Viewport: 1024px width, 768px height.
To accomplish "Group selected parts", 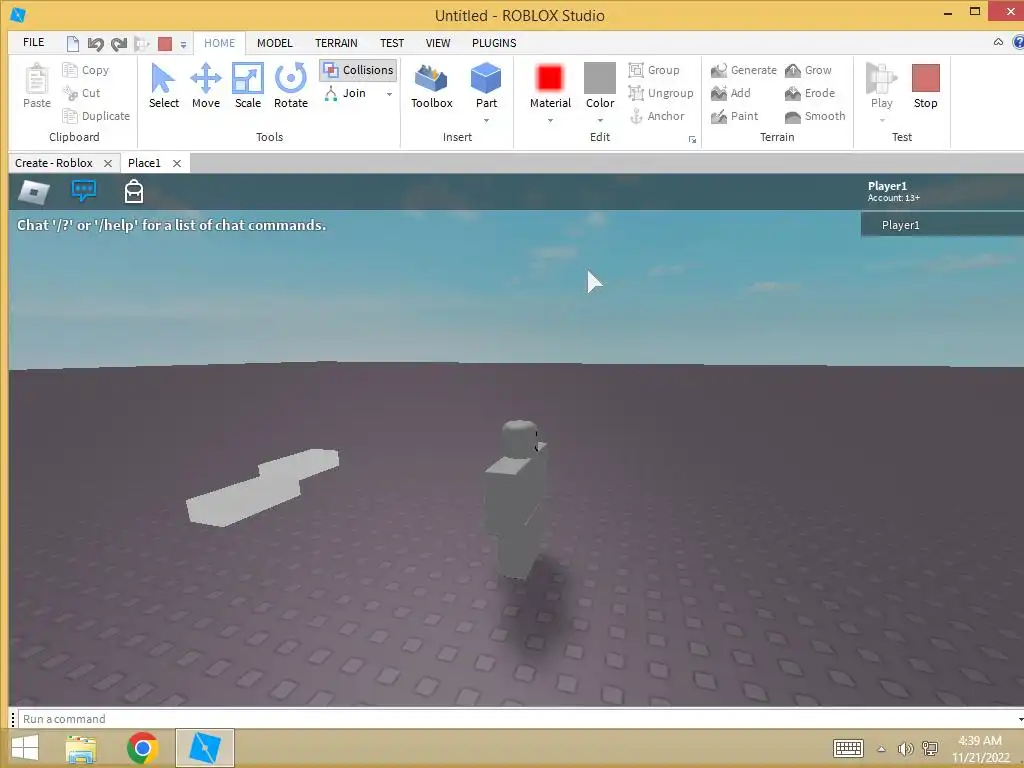I will tap(654, 70).
